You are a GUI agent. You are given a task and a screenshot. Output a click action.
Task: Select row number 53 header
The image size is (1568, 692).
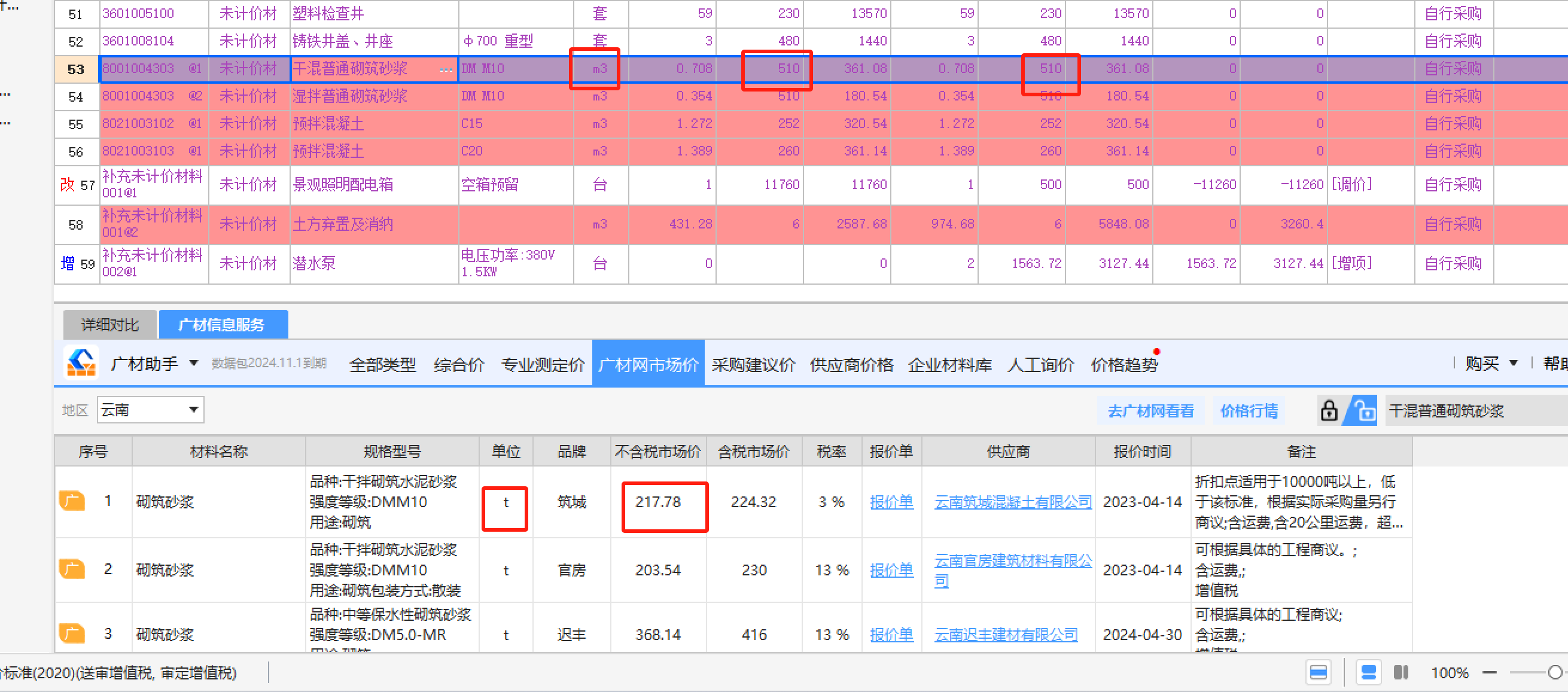pyautogui.click(x=76, y=69)
